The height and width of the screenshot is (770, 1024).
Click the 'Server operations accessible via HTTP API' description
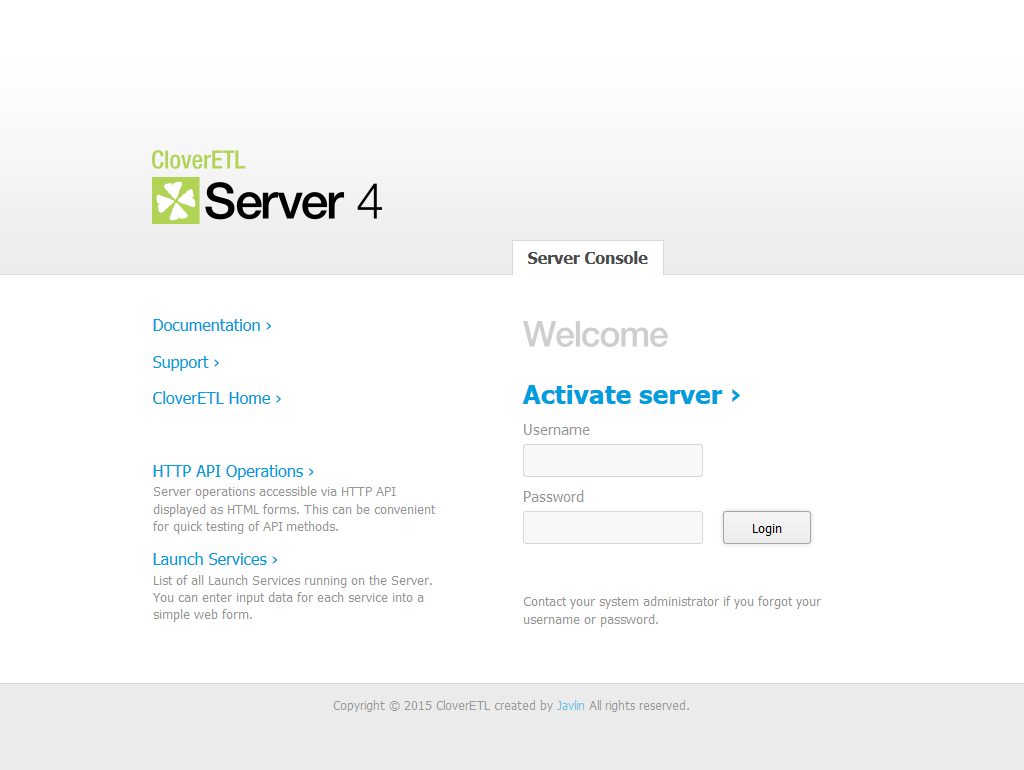tap(294, 509)
